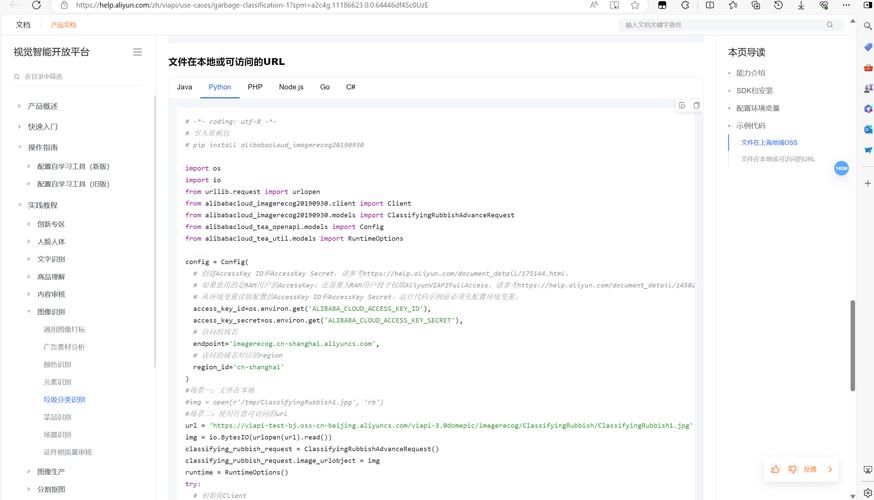This screenshot has width=874, height=500.
Task: Add page to favorites with star icon
Action: 635,5
